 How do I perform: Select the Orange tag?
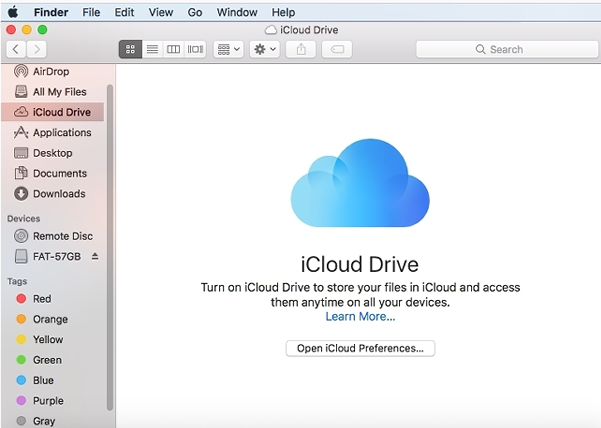pyautogui.click(x=53, y=319)
